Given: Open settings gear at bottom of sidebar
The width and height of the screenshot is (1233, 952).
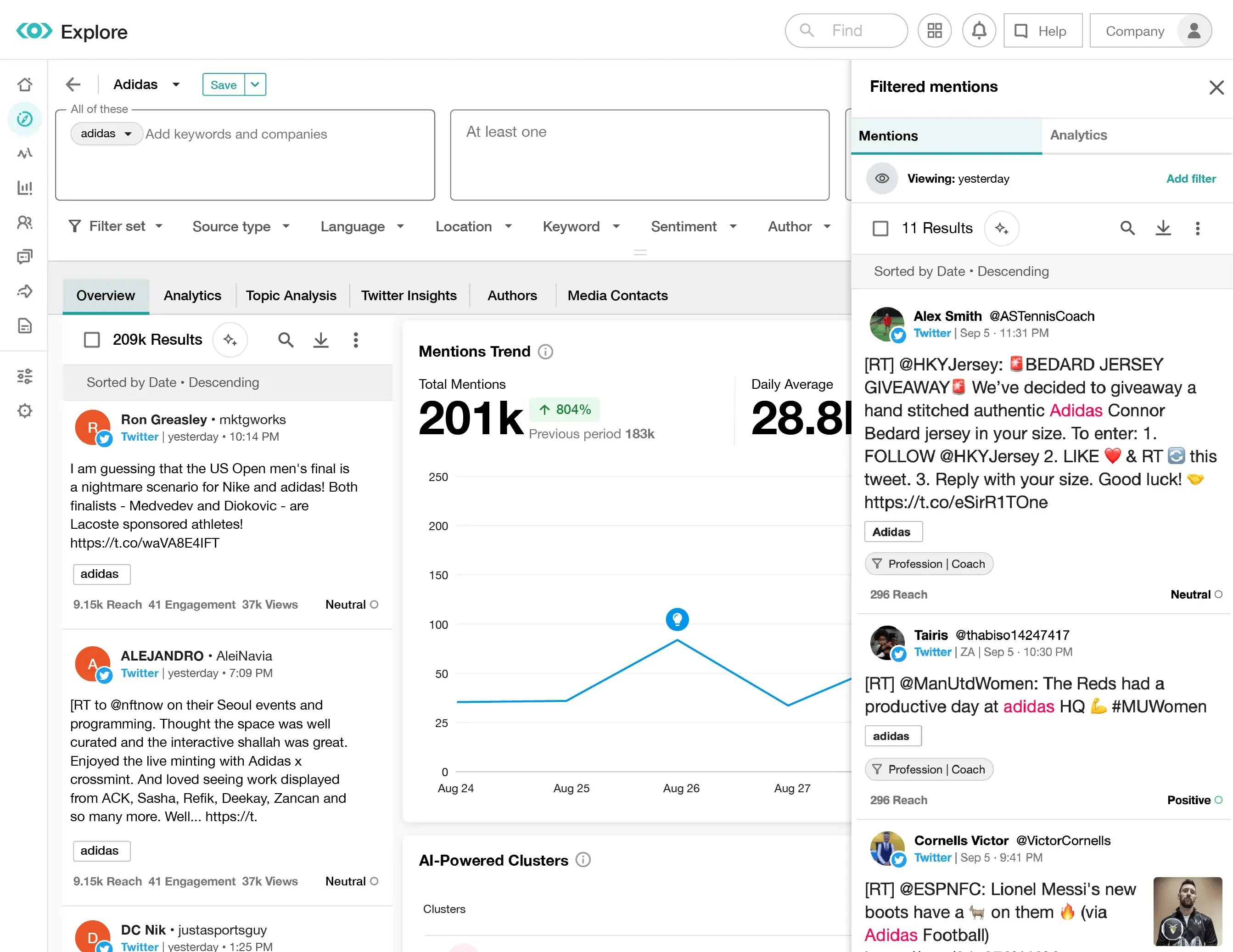Looking at the screenshot, I should coord(25,410).
